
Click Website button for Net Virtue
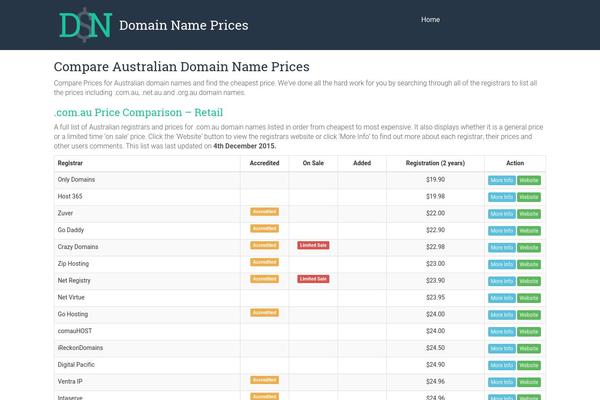pyautogui.click(x=529, y=298)
